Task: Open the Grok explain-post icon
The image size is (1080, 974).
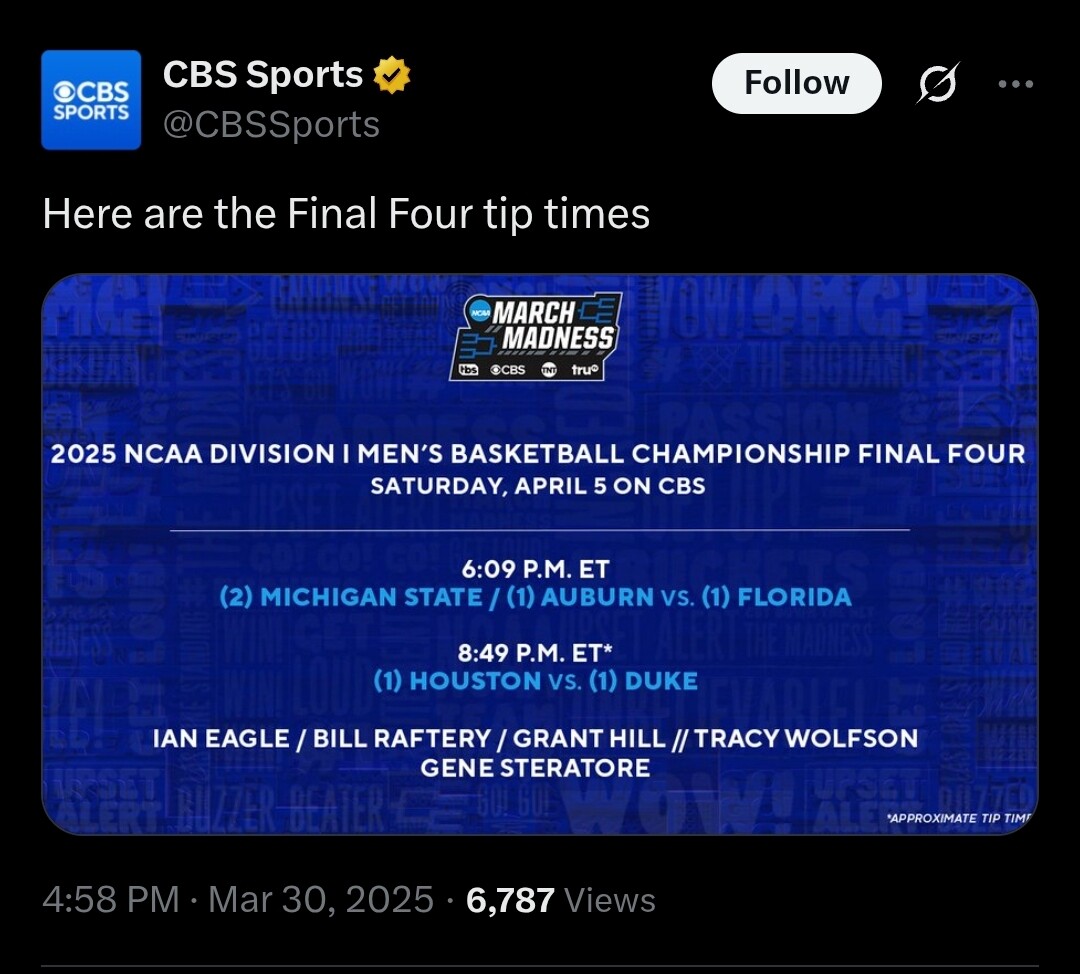Action: (x=937, y=83)
